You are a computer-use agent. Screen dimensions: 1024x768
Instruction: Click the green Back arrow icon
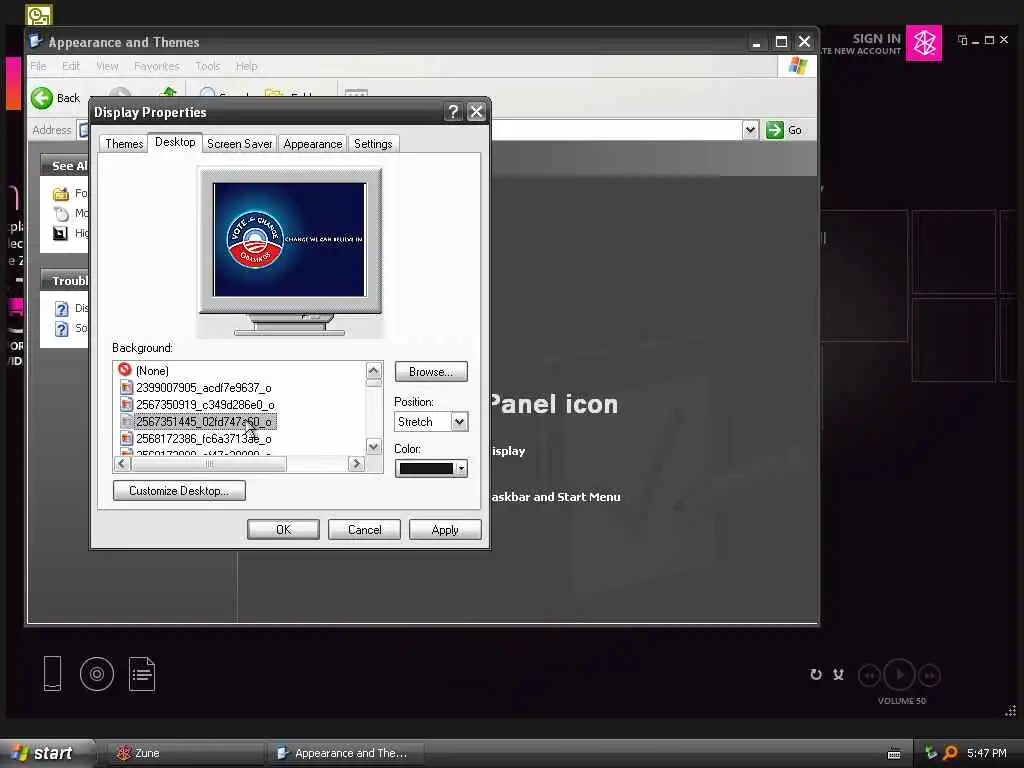42,98
